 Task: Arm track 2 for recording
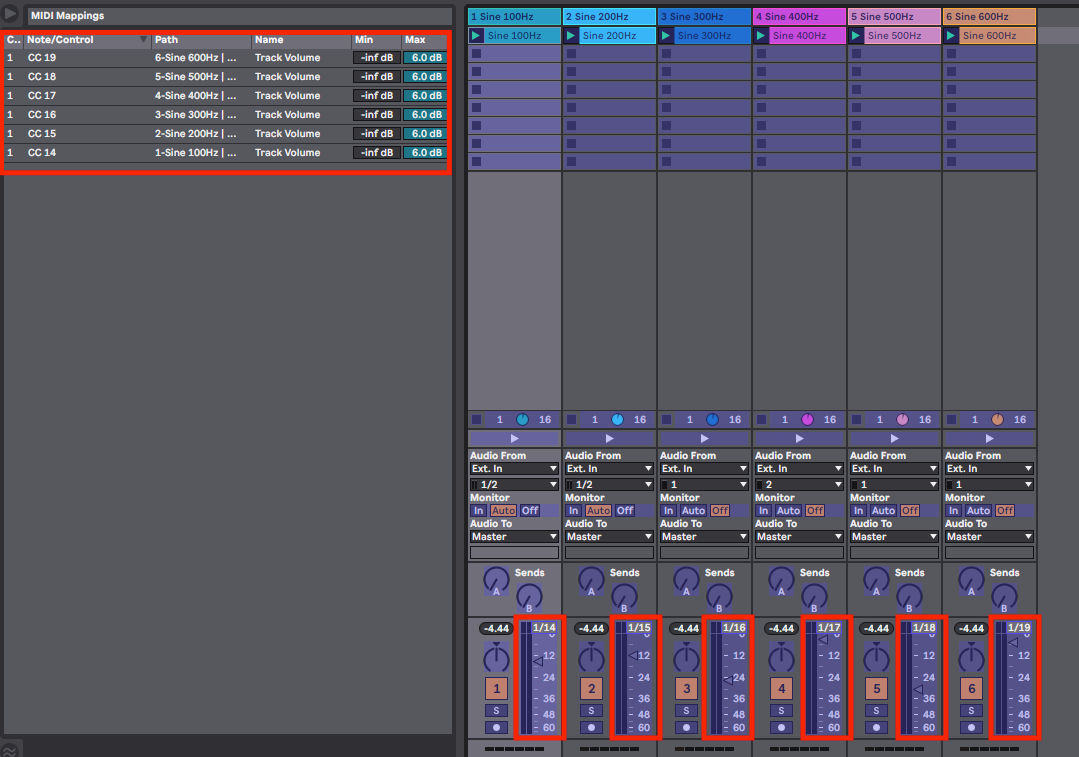(x=591, y=727)
